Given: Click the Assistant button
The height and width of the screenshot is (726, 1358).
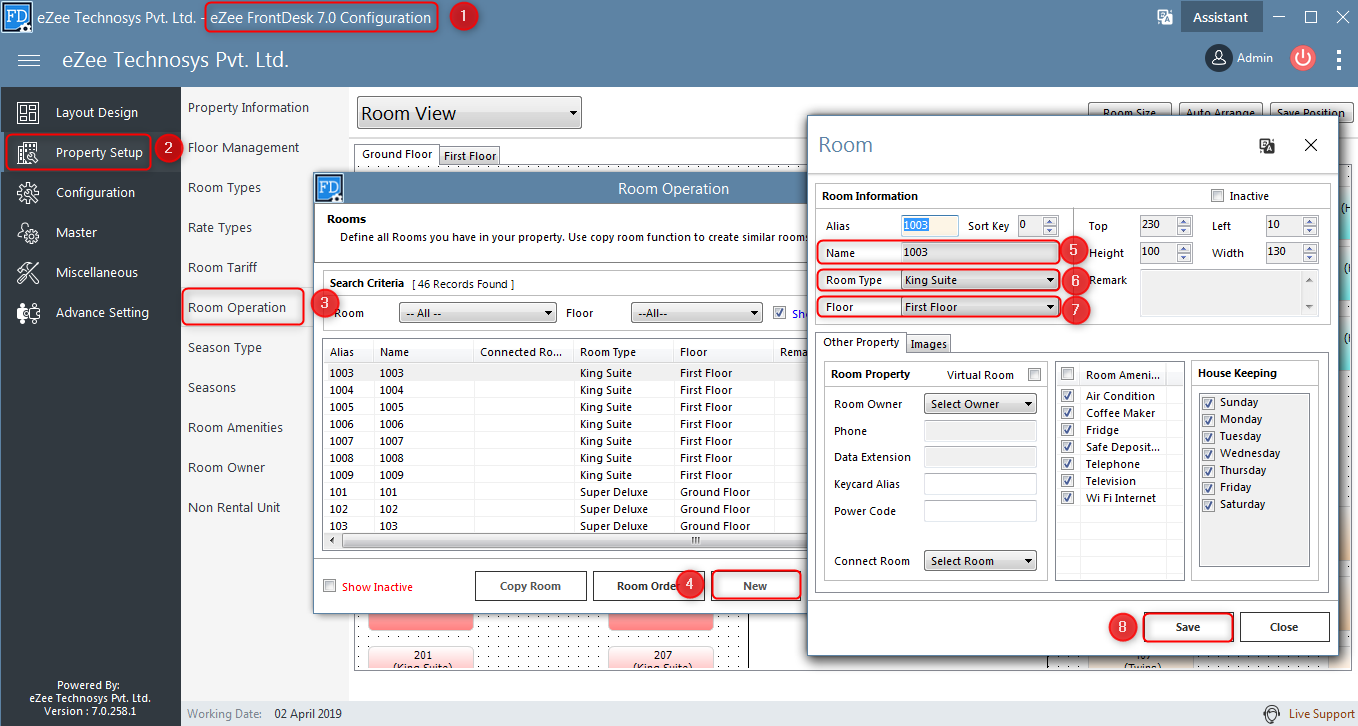Looking at the screenshot, I should (x=1220, y=17).
